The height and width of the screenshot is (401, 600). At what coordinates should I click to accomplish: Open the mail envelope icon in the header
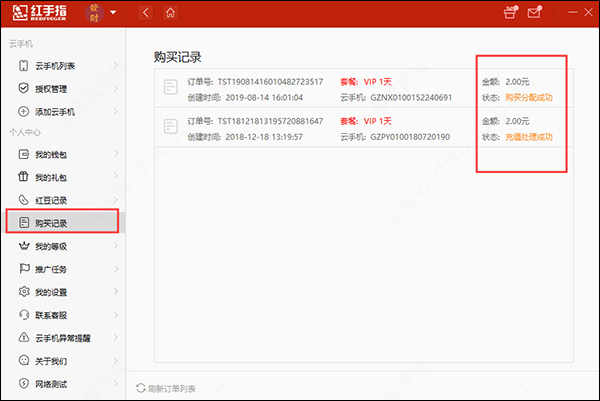click(x=534, y=12)
